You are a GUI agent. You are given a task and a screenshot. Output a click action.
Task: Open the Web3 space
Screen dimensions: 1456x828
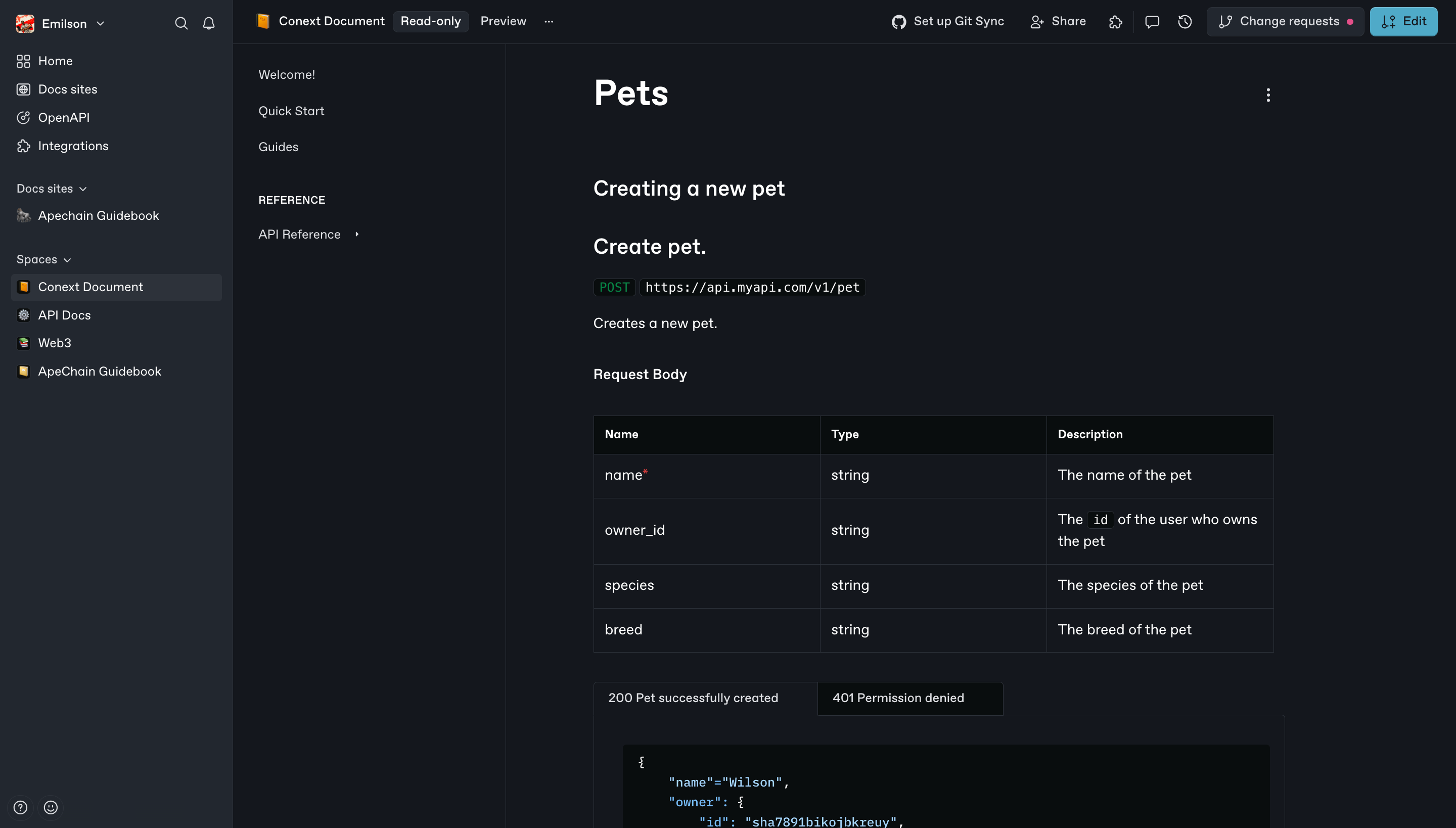[55, 343]
